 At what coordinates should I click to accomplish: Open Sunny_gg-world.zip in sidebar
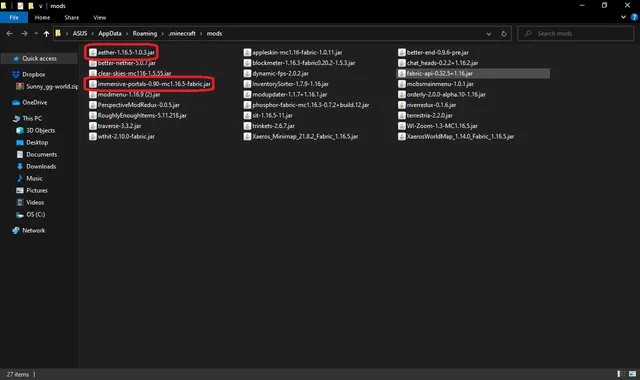tap(47, 87)
